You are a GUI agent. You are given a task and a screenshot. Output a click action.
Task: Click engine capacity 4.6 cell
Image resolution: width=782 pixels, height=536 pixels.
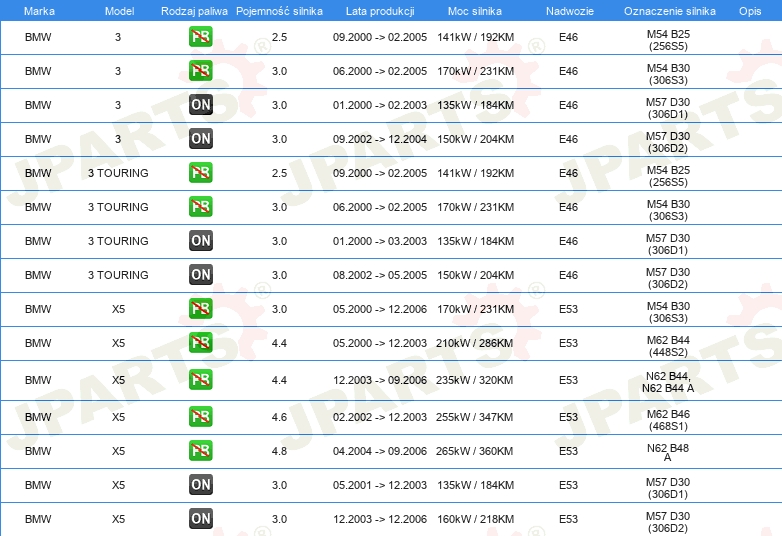pyautogui.click(x=279, y=416)
